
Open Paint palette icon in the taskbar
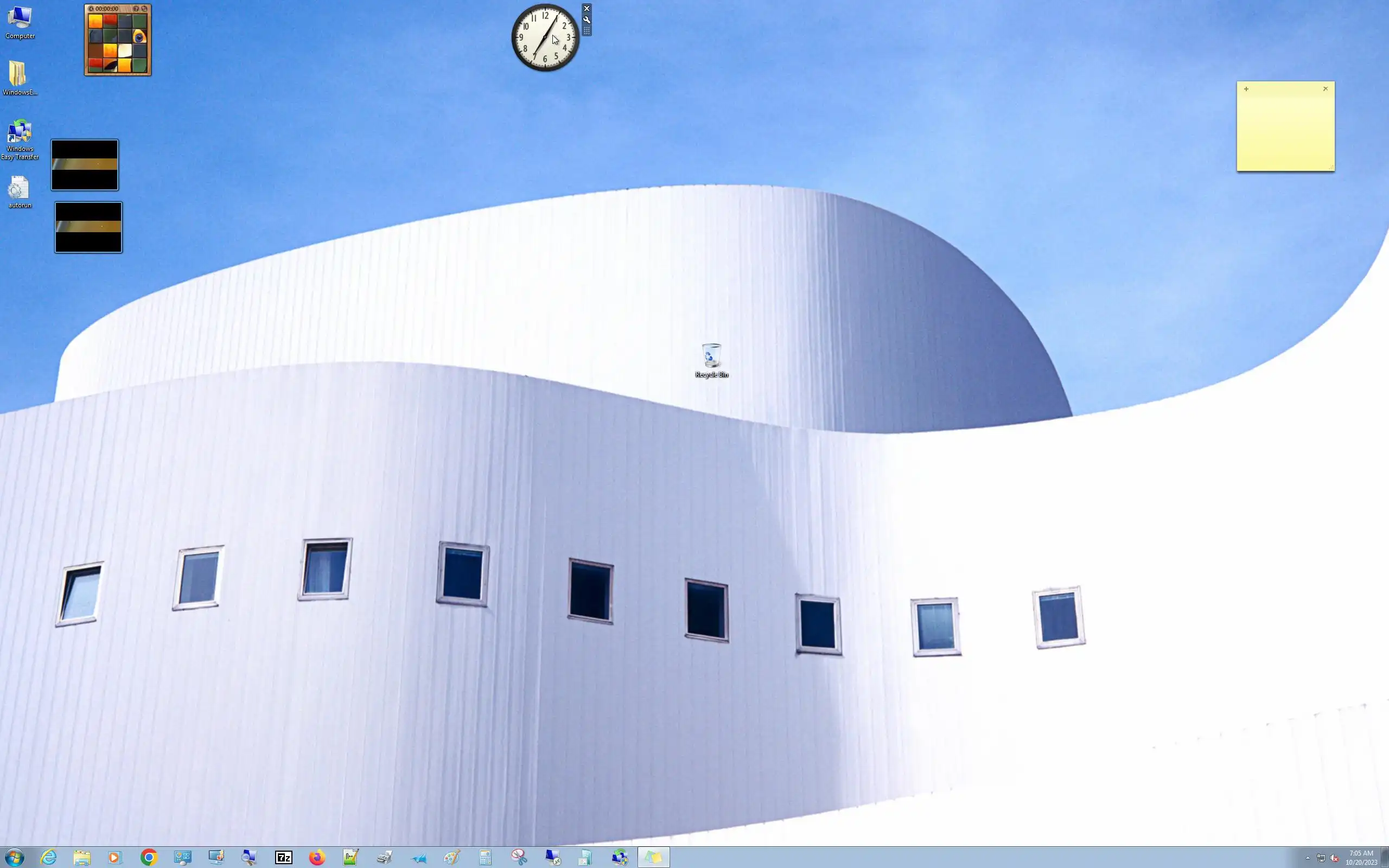point(452,857)
